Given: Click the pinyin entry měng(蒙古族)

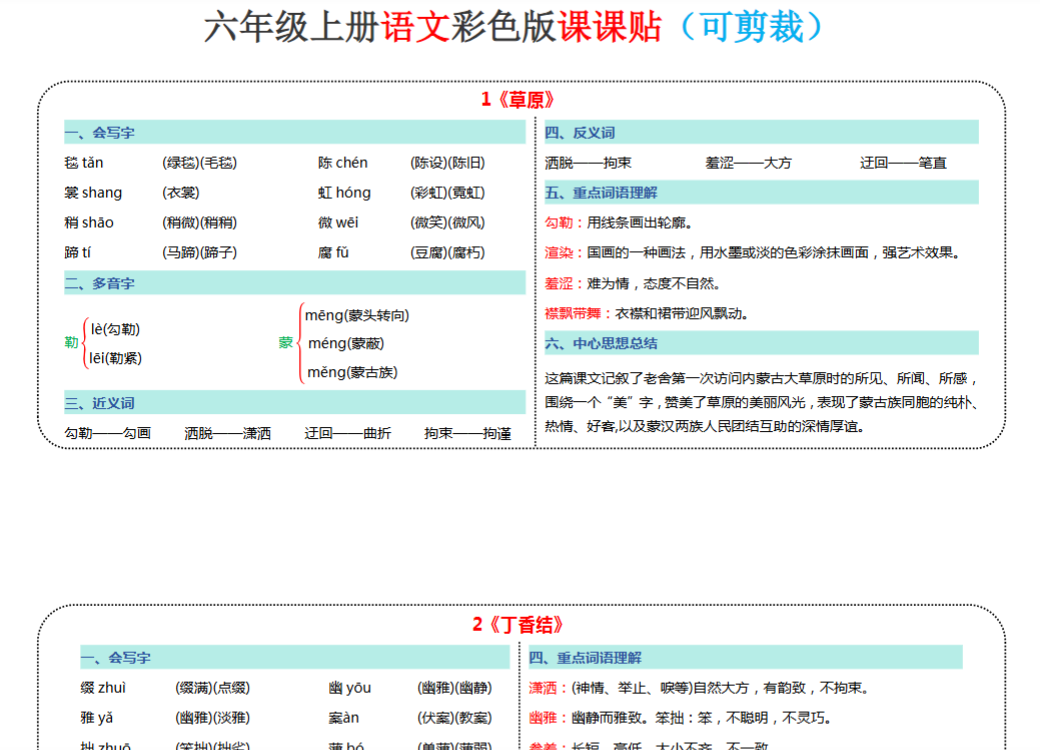Looking at the screenshot, I should pos(352,373).
